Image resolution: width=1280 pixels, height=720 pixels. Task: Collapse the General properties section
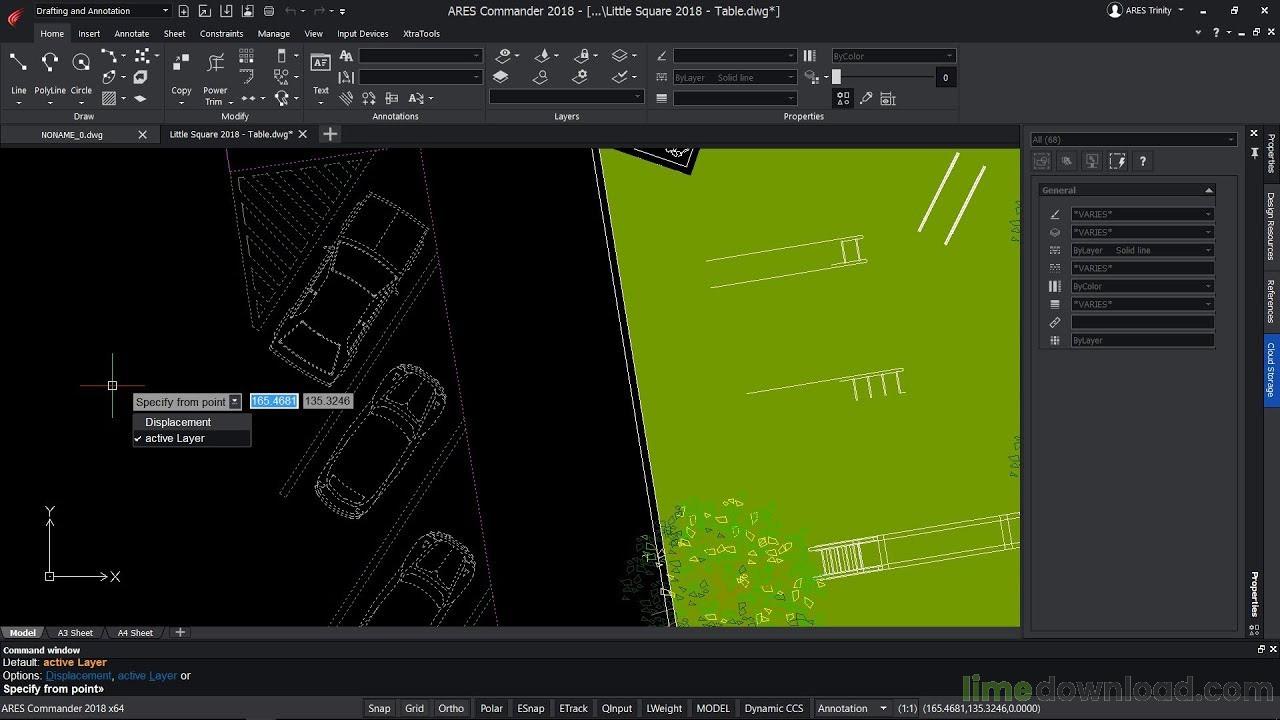click(x=1208, y=190)
